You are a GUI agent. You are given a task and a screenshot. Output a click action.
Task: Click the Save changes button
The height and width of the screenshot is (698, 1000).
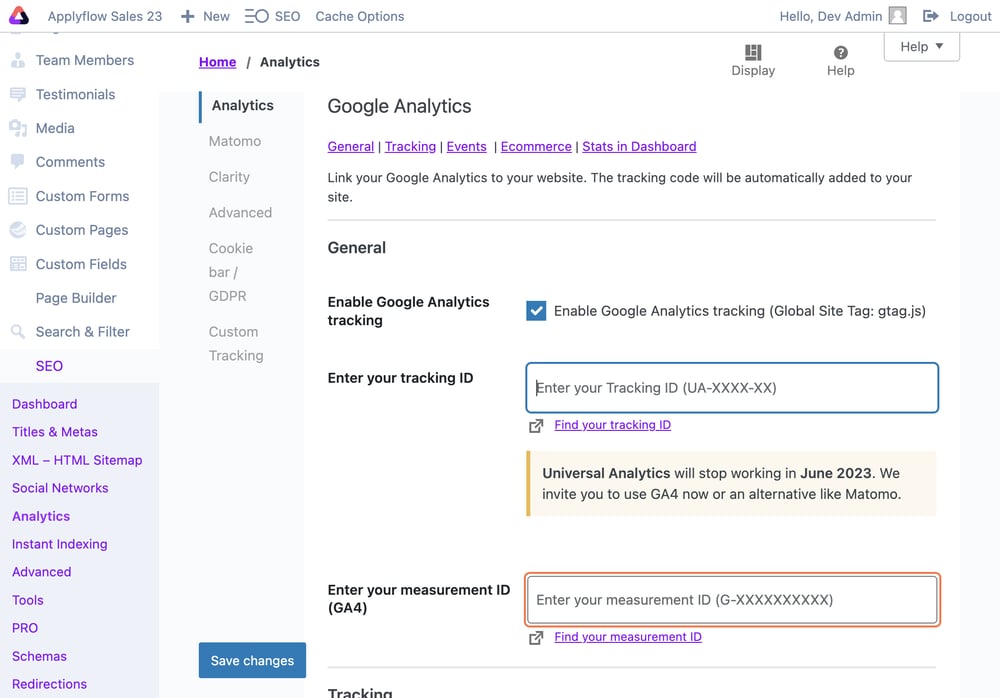tap(253, 660)
